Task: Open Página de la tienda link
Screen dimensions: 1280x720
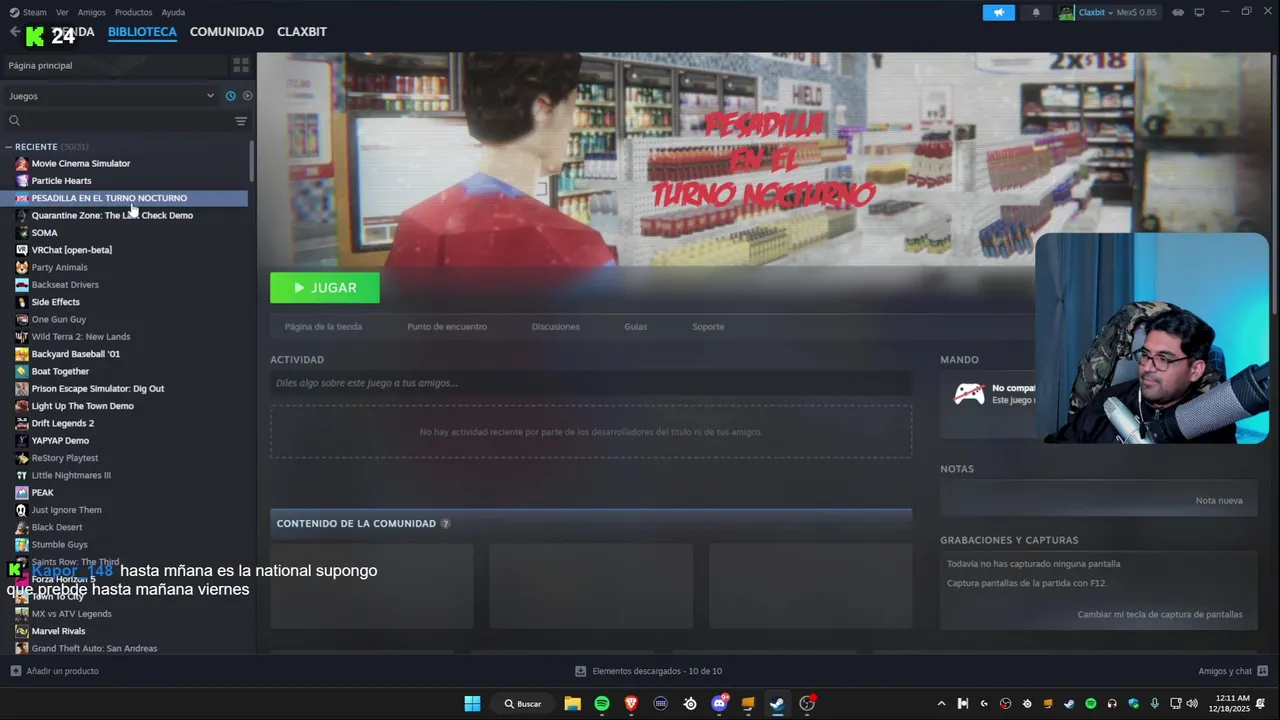Action: 323,327
